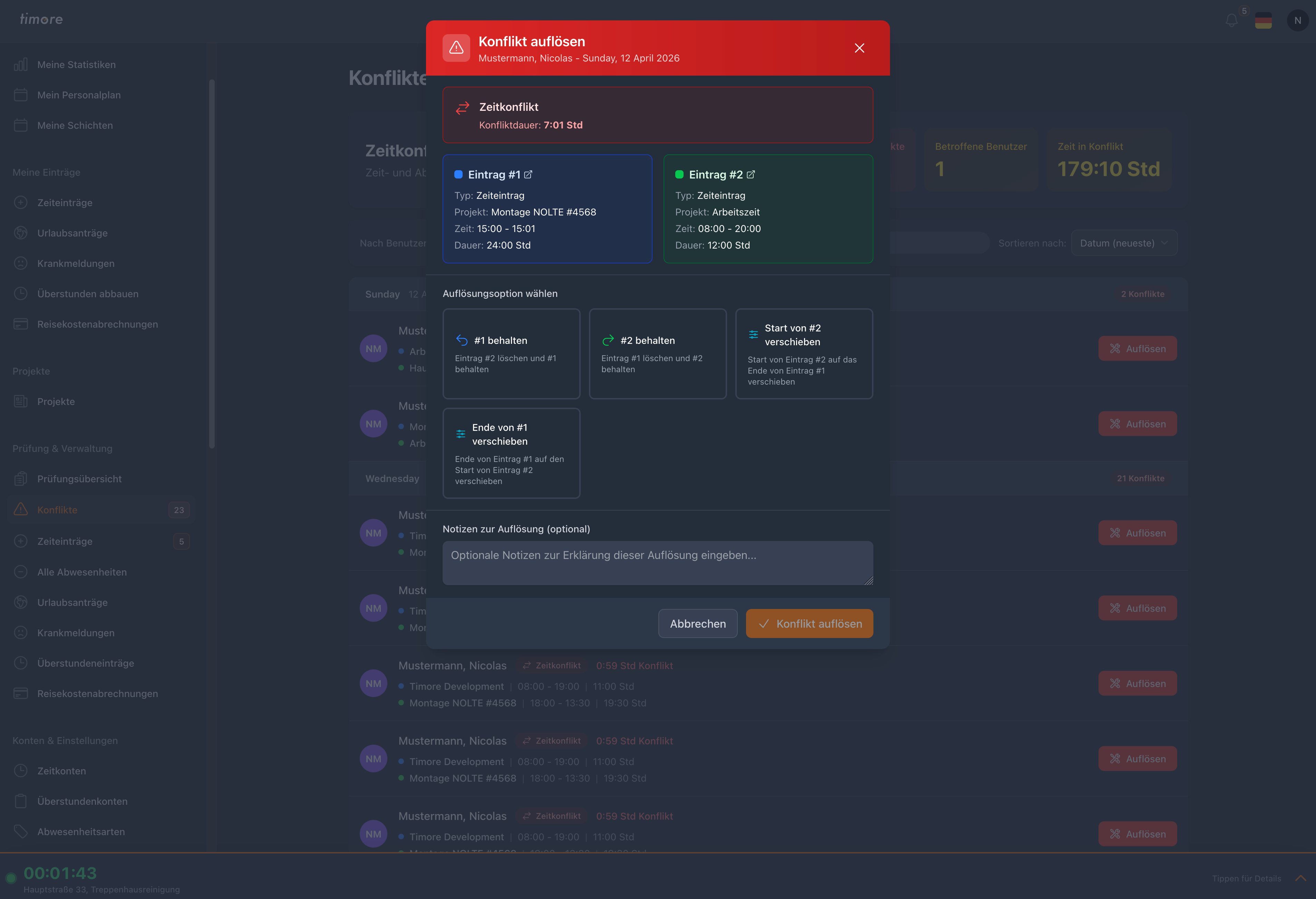Click Auflösen for Wednesday's first conflict

(1137, 533)
